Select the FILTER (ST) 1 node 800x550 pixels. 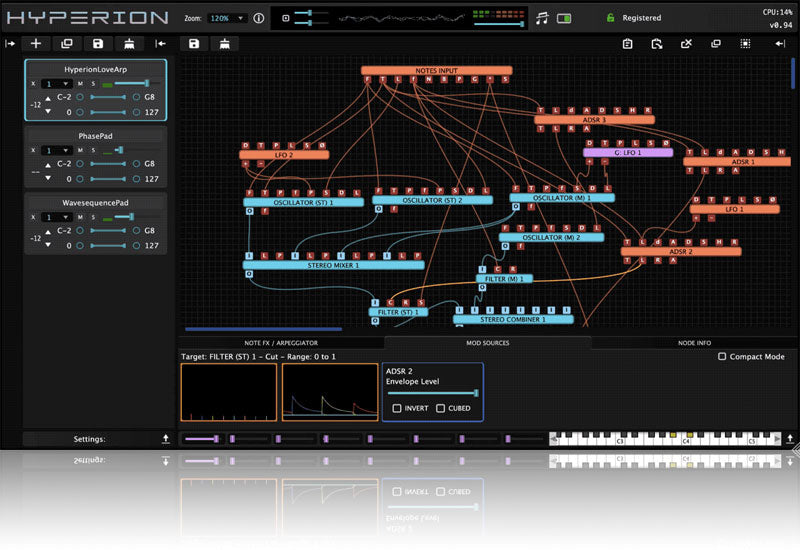pyautogui.click(x=398, y=312)
